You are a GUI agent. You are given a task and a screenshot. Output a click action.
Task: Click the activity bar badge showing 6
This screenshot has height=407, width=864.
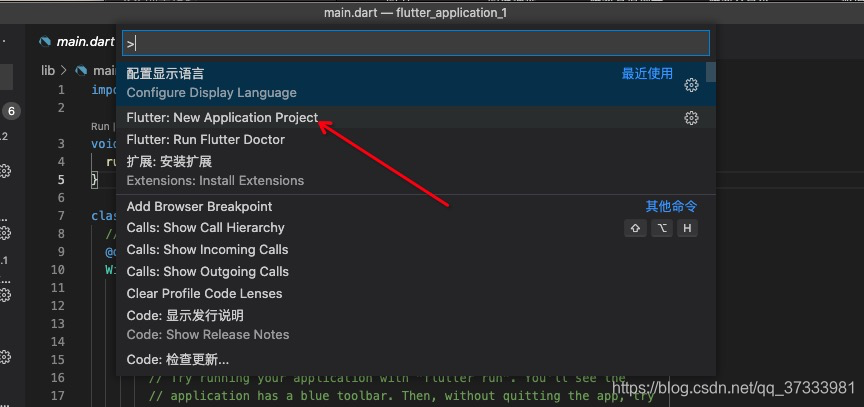click(11, 112)
